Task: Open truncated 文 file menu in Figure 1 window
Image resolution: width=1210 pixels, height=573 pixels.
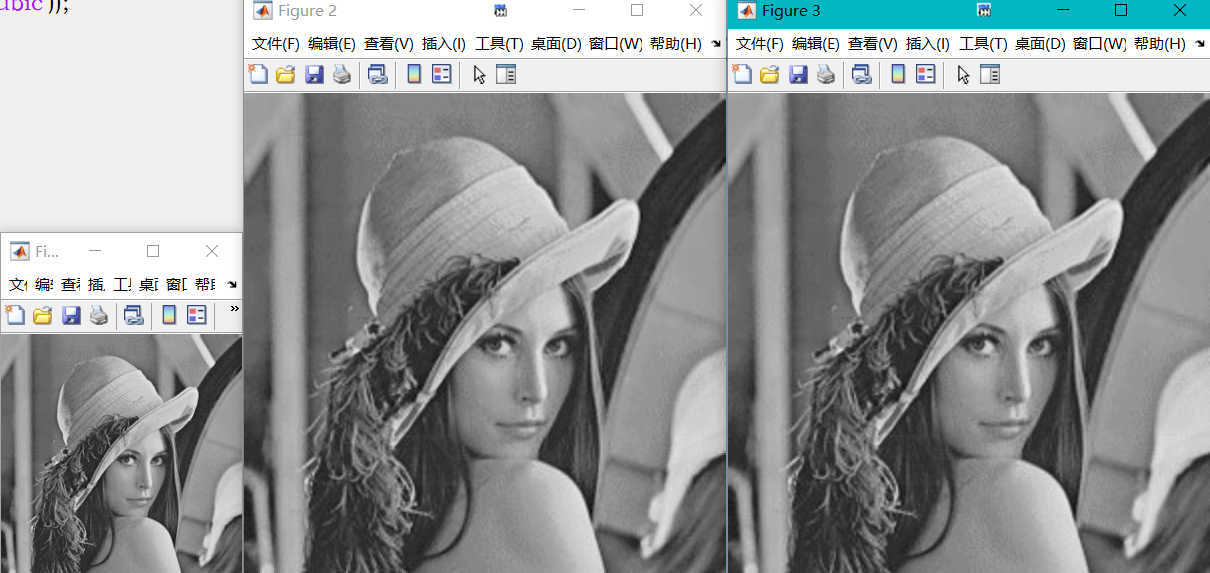Action: [18, 285]
